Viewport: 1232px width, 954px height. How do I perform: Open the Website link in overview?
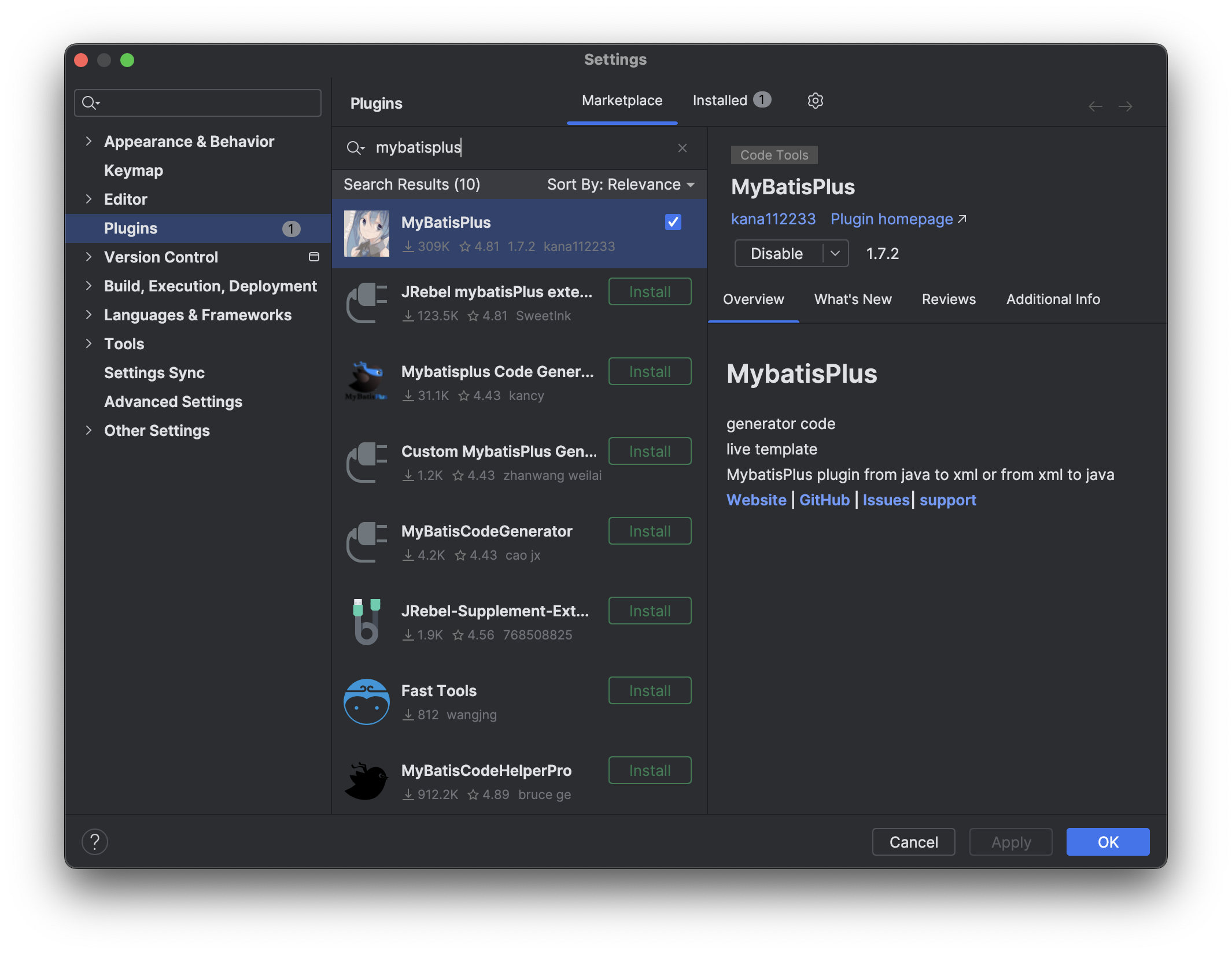756,500
